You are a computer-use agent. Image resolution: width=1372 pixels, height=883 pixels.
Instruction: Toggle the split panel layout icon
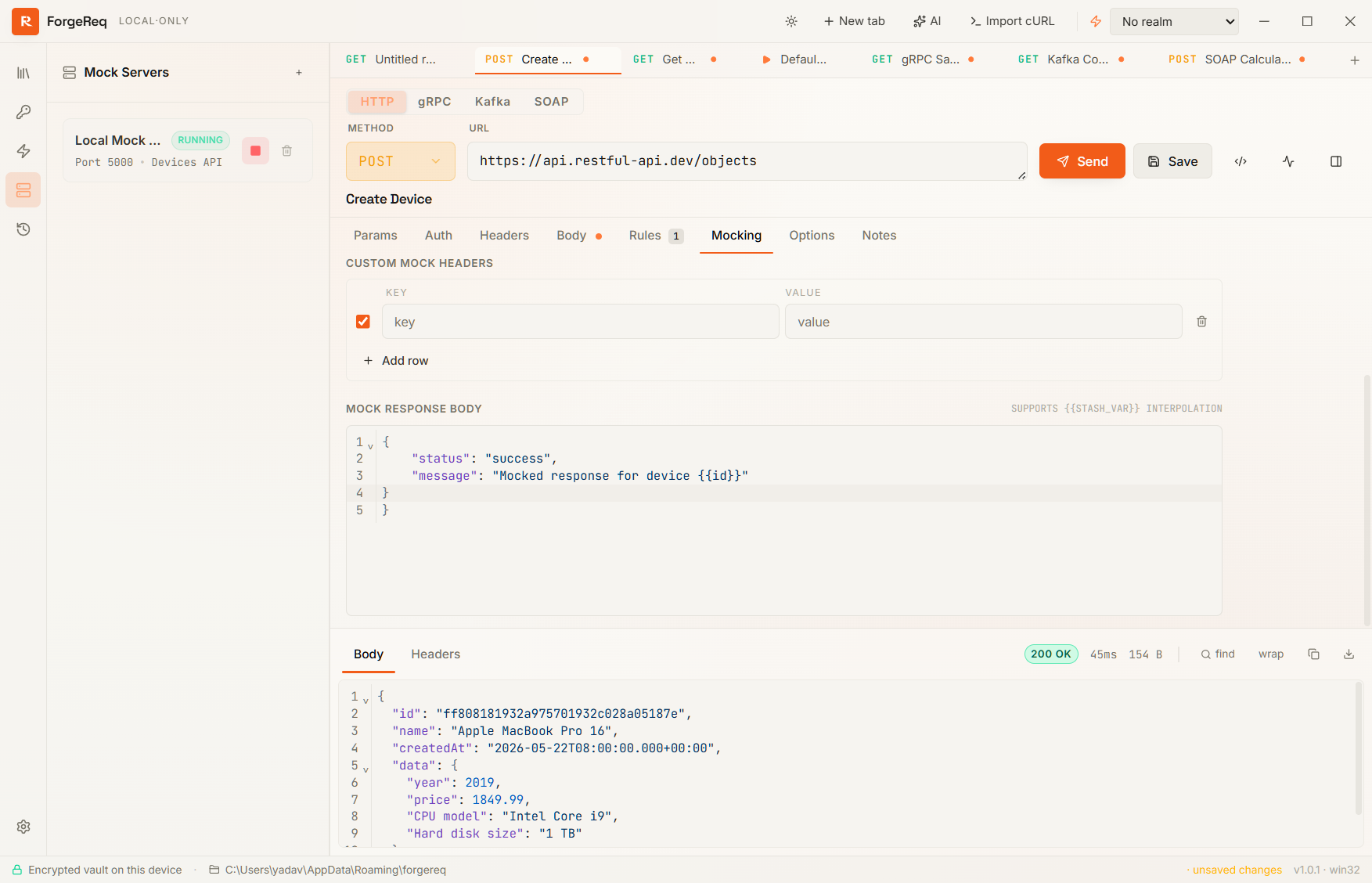tap(1336, 161)
